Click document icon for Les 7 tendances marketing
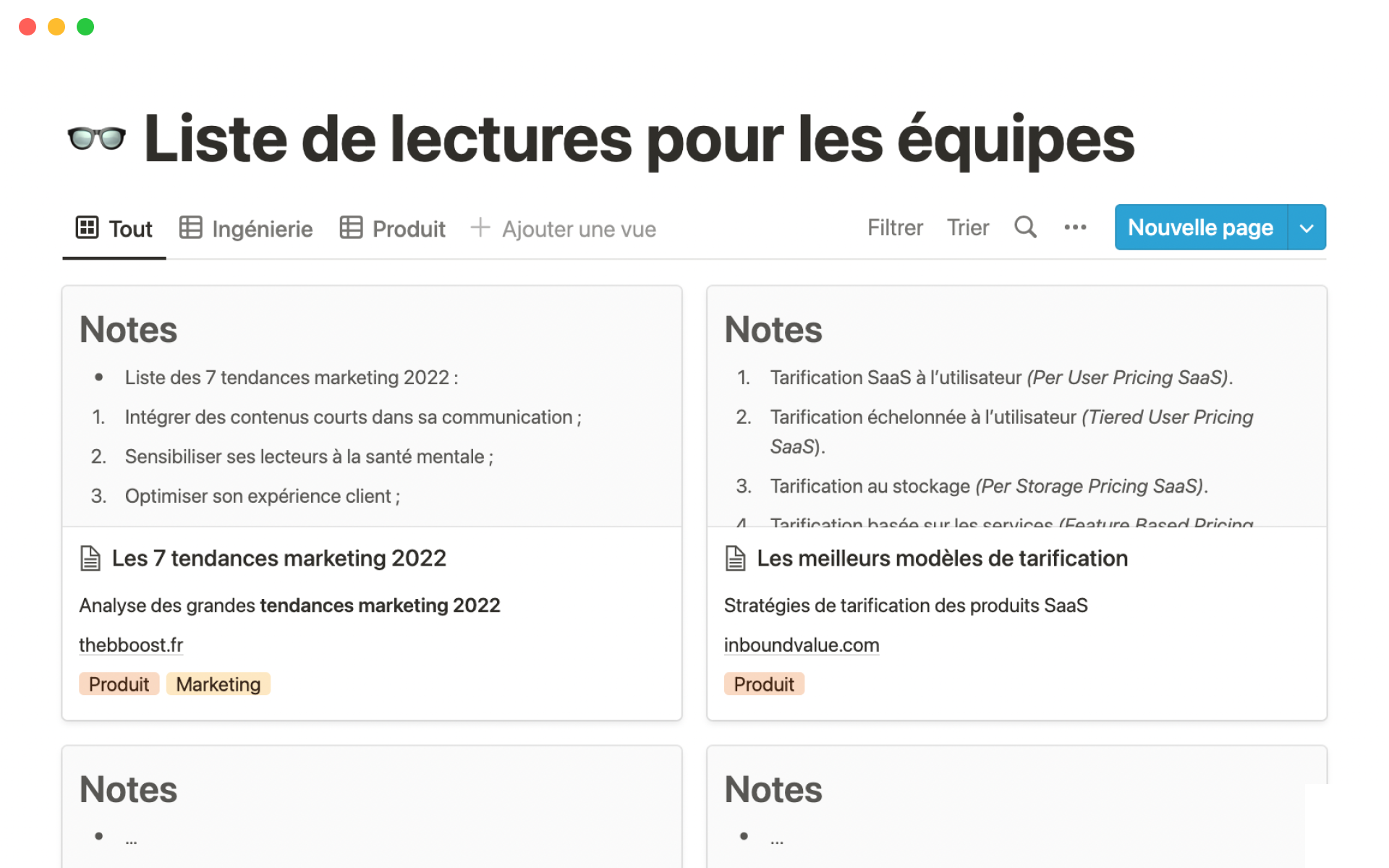This screenshot has width=1389, height=868. pos(90,558)
